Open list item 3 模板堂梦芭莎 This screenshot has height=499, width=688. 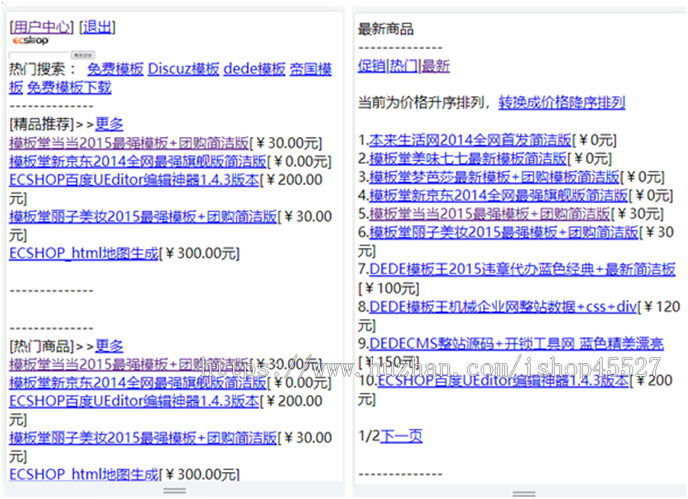click(494, 177)
